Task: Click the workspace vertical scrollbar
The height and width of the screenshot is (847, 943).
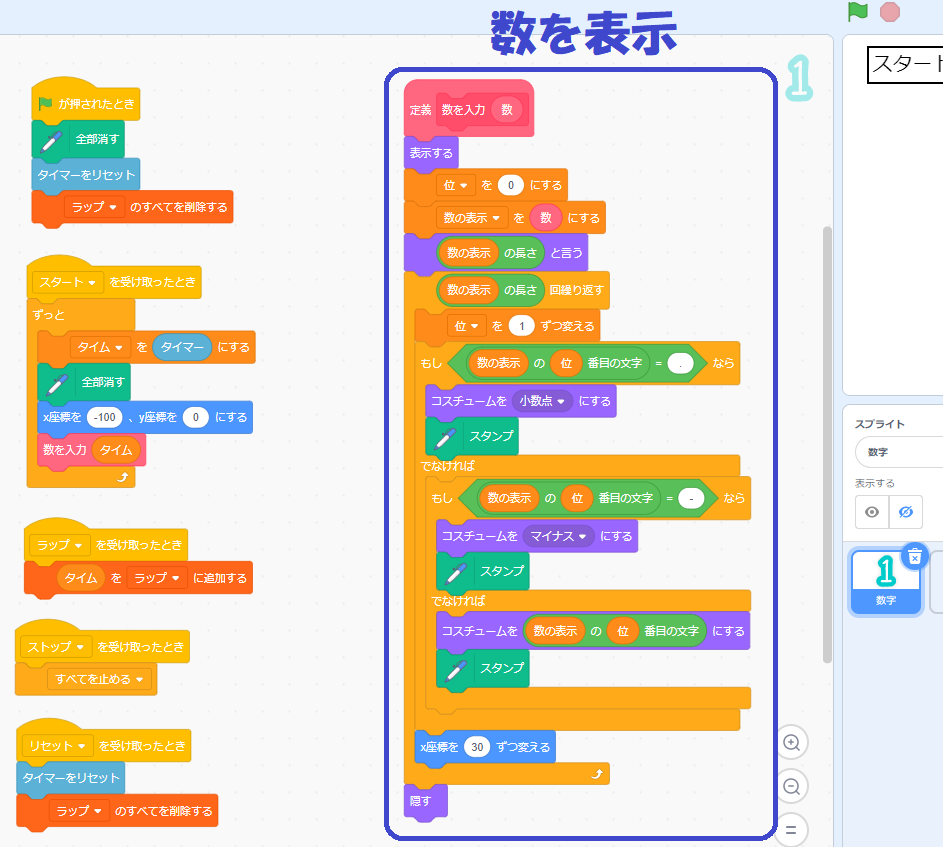Action: (826, 440)
